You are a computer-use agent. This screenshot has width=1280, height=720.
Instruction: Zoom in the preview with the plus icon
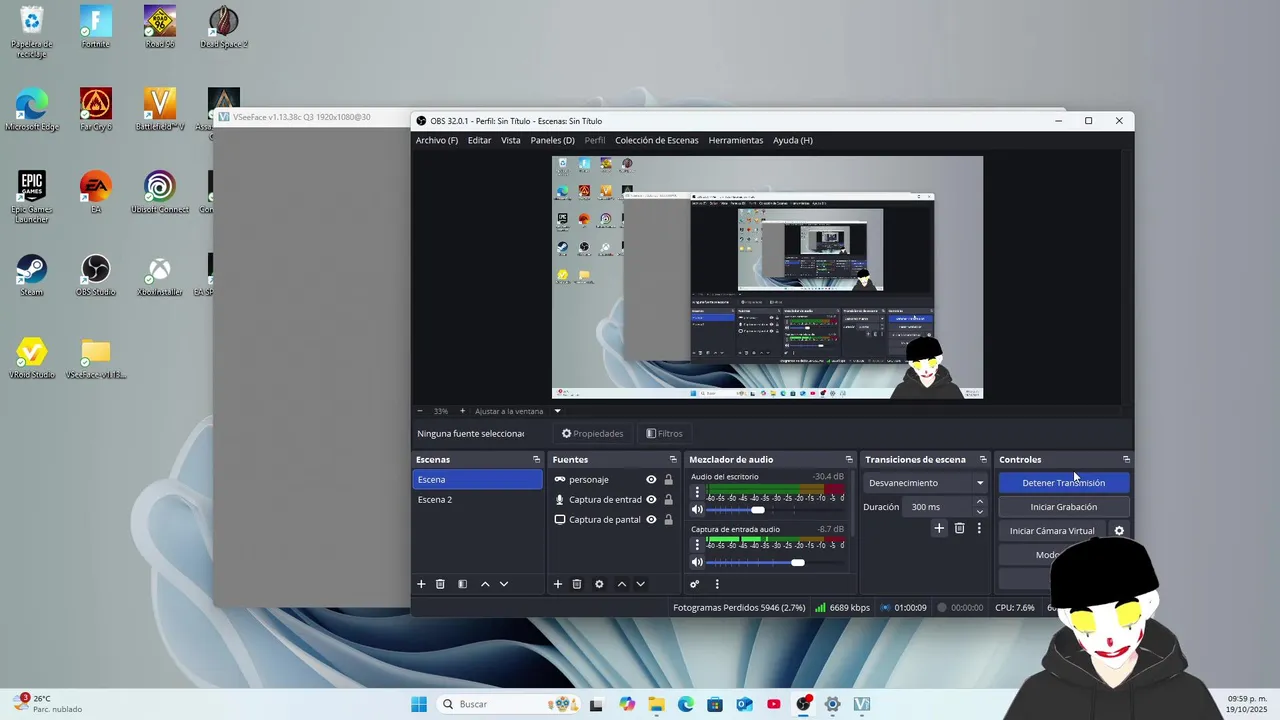point(462,411)
